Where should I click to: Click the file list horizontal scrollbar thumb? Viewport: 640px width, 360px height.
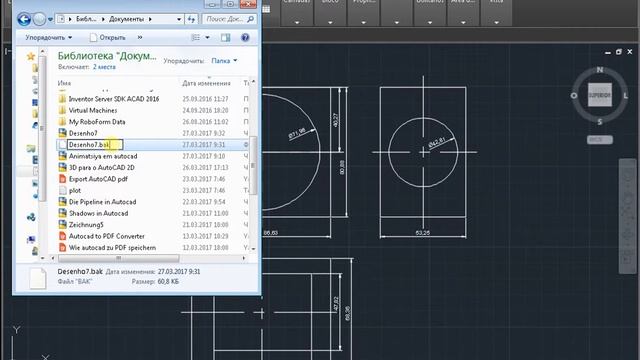click(x=119, y=258)
